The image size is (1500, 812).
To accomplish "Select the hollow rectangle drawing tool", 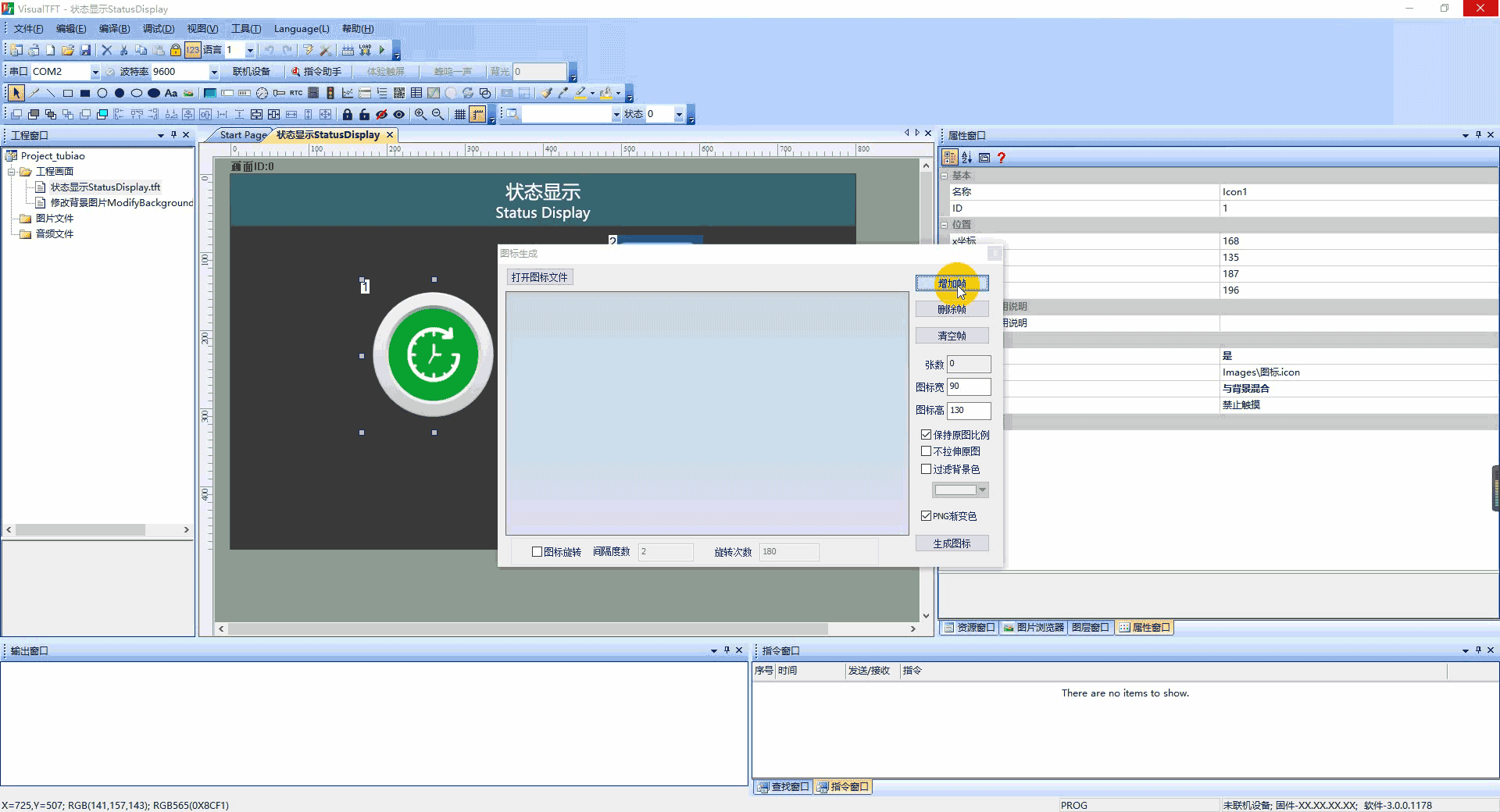I will [68, 93].
